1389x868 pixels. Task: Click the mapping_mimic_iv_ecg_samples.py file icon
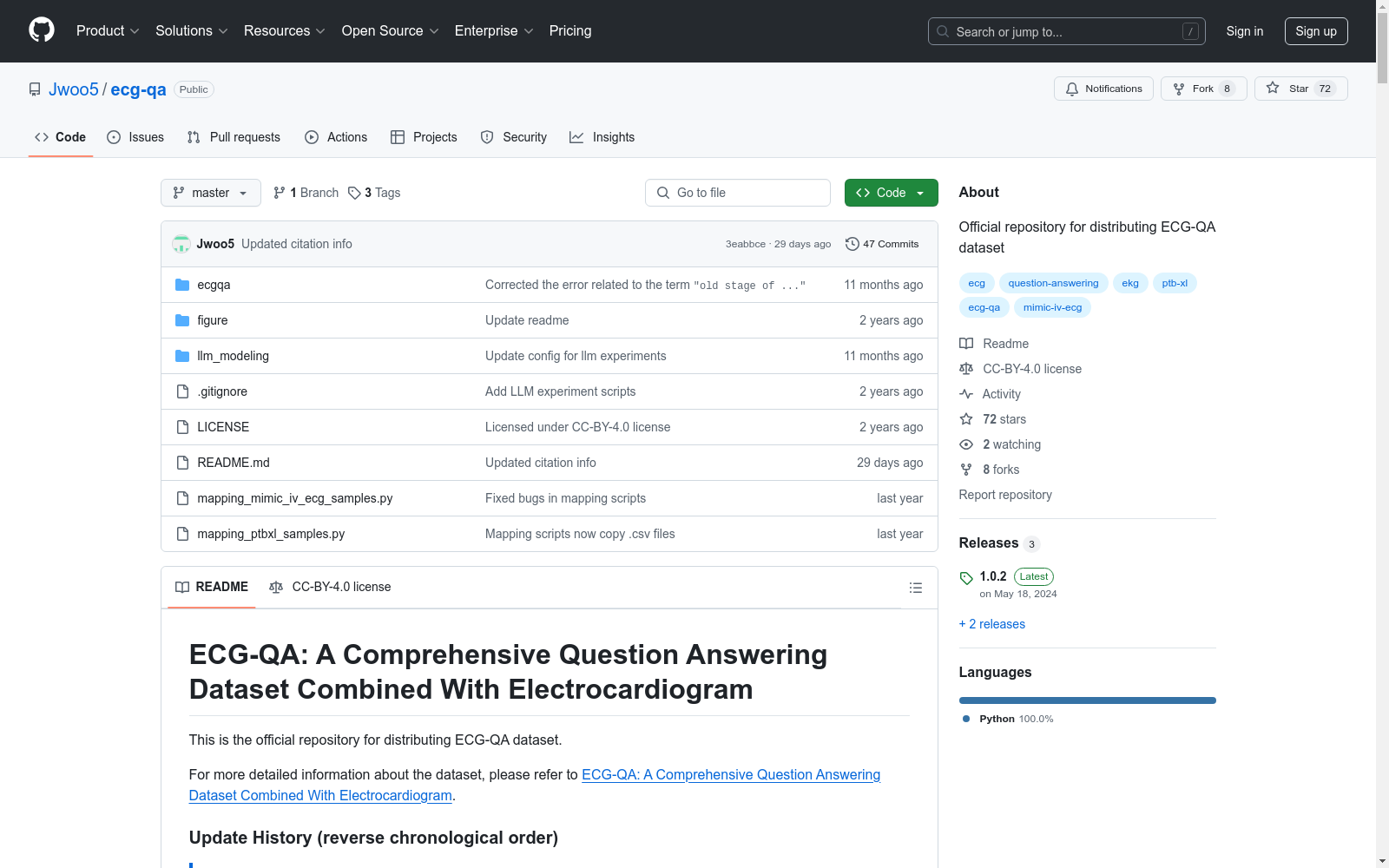point(182,498)
